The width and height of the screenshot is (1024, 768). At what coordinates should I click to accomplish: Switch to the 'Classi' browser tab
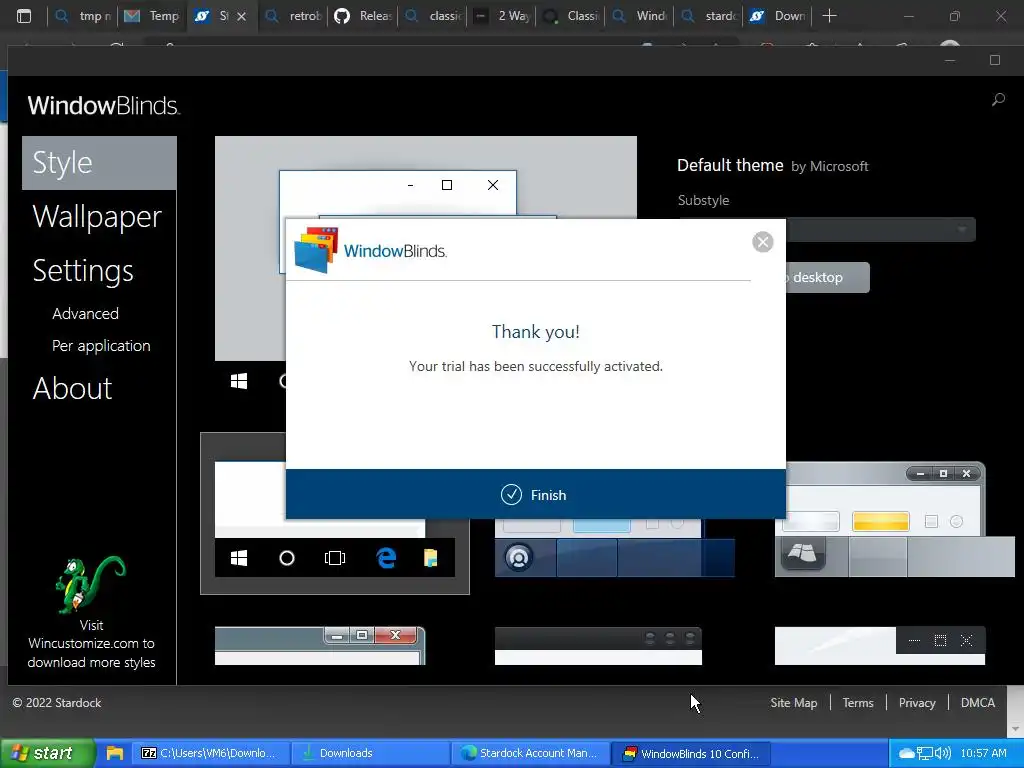click(571, 16)
